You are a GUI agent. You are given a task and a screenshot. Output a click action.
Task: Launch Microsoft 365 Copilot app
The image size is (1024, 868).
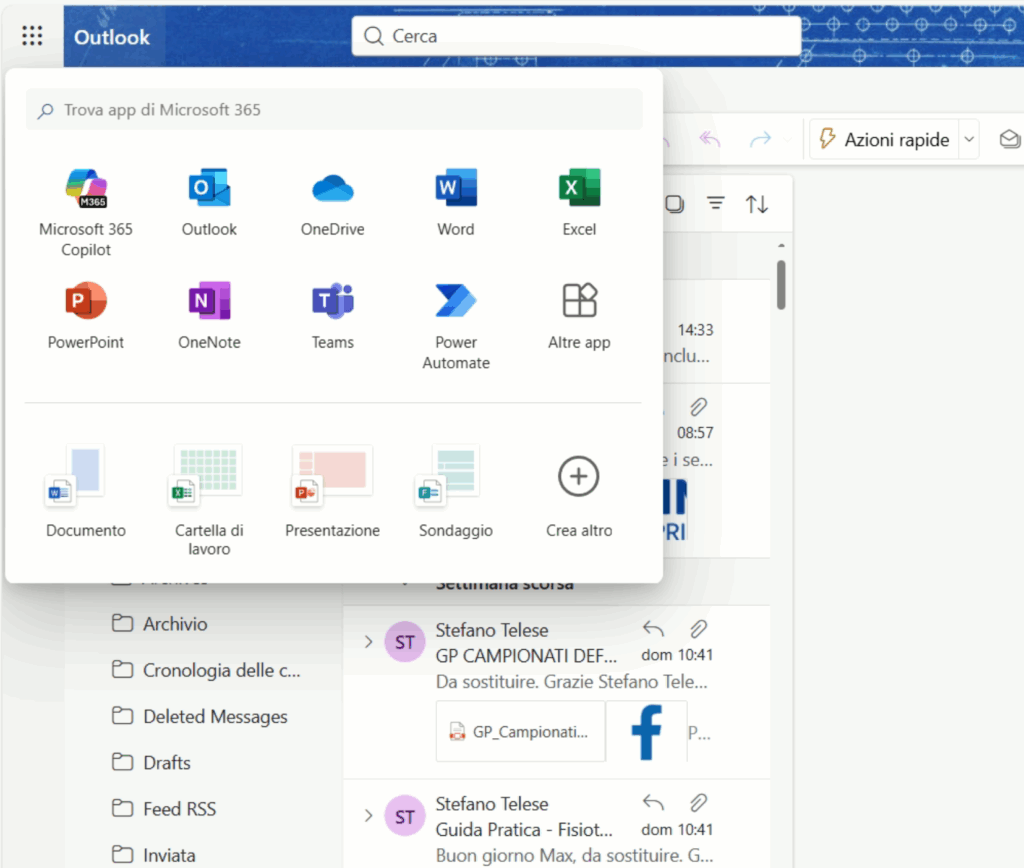(86, 212)
